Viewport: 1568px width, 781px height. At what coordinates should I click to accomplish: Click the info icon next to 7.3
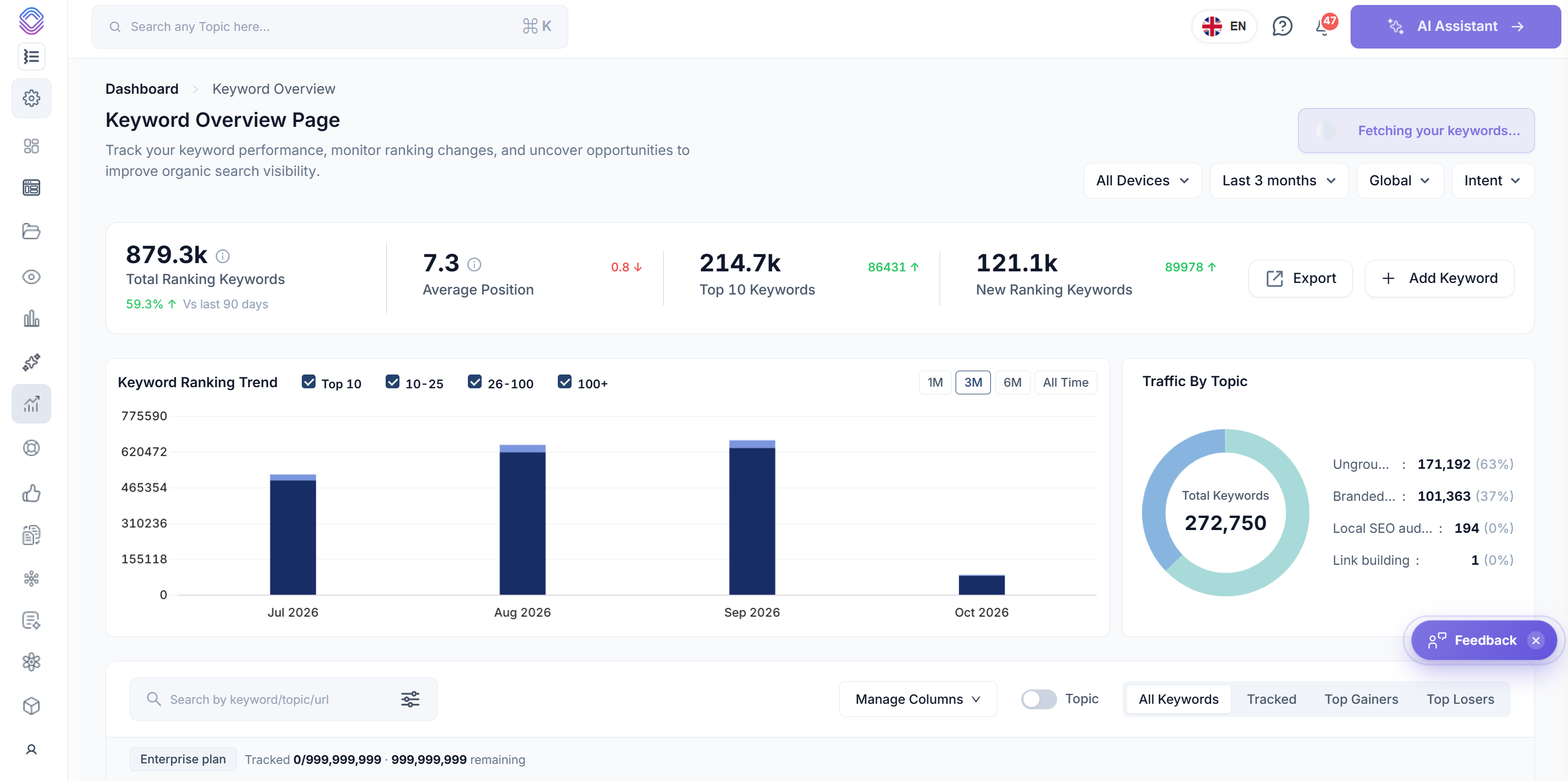tap(474, 264)
